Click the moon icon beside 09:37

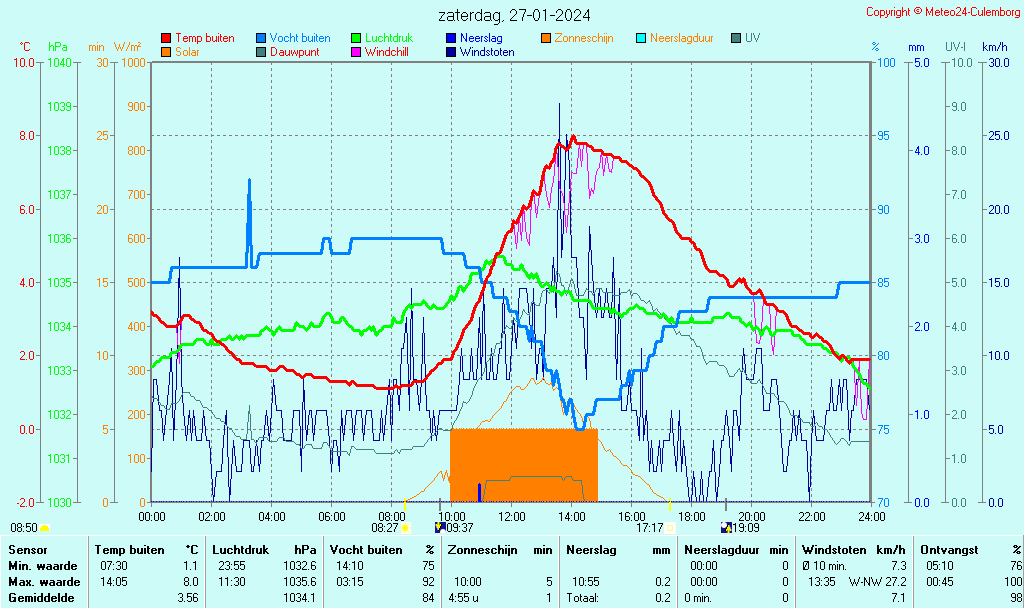(x=440, y=527)
